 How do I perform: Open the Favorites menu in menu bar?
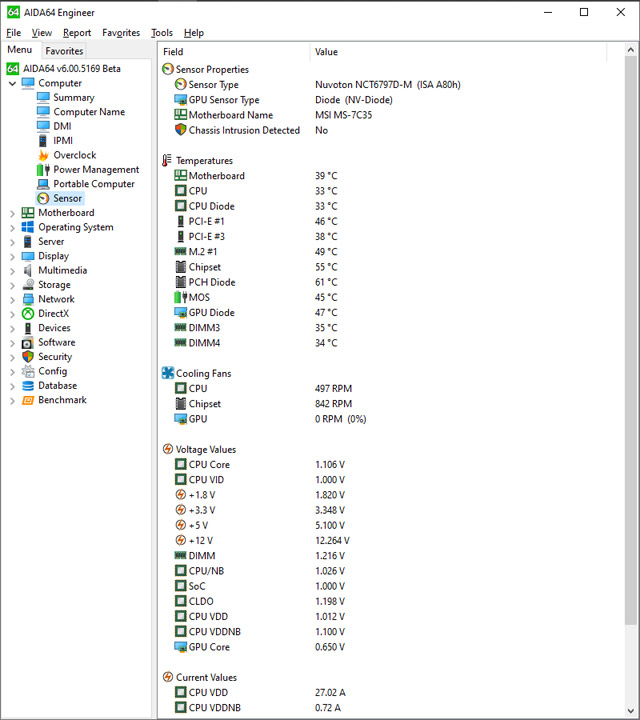click(x=121, y=33)
